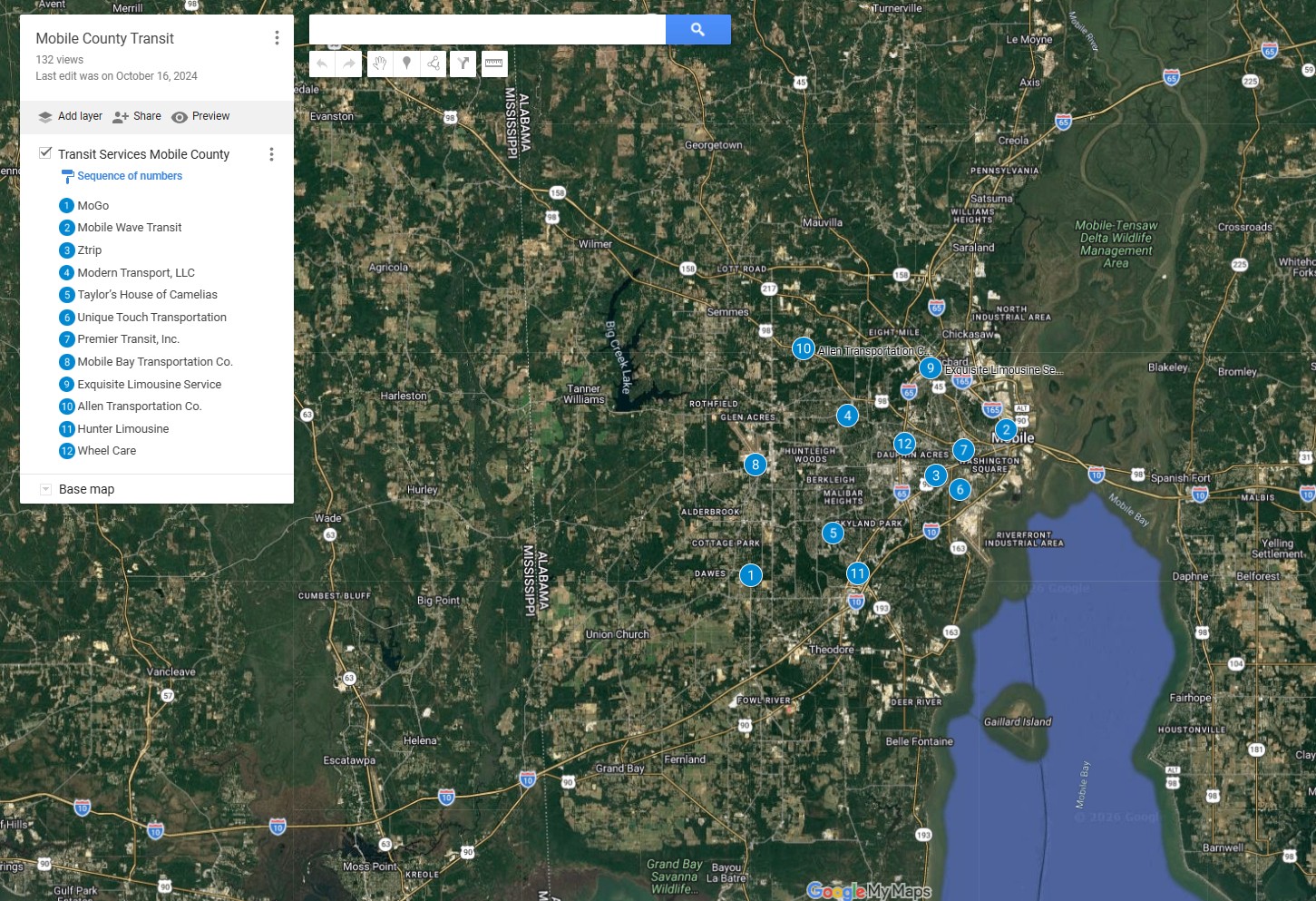The height and width of the screenshot is (901, 1316).
Task: Select Wheel Care list item
Action: coord(107,451)
